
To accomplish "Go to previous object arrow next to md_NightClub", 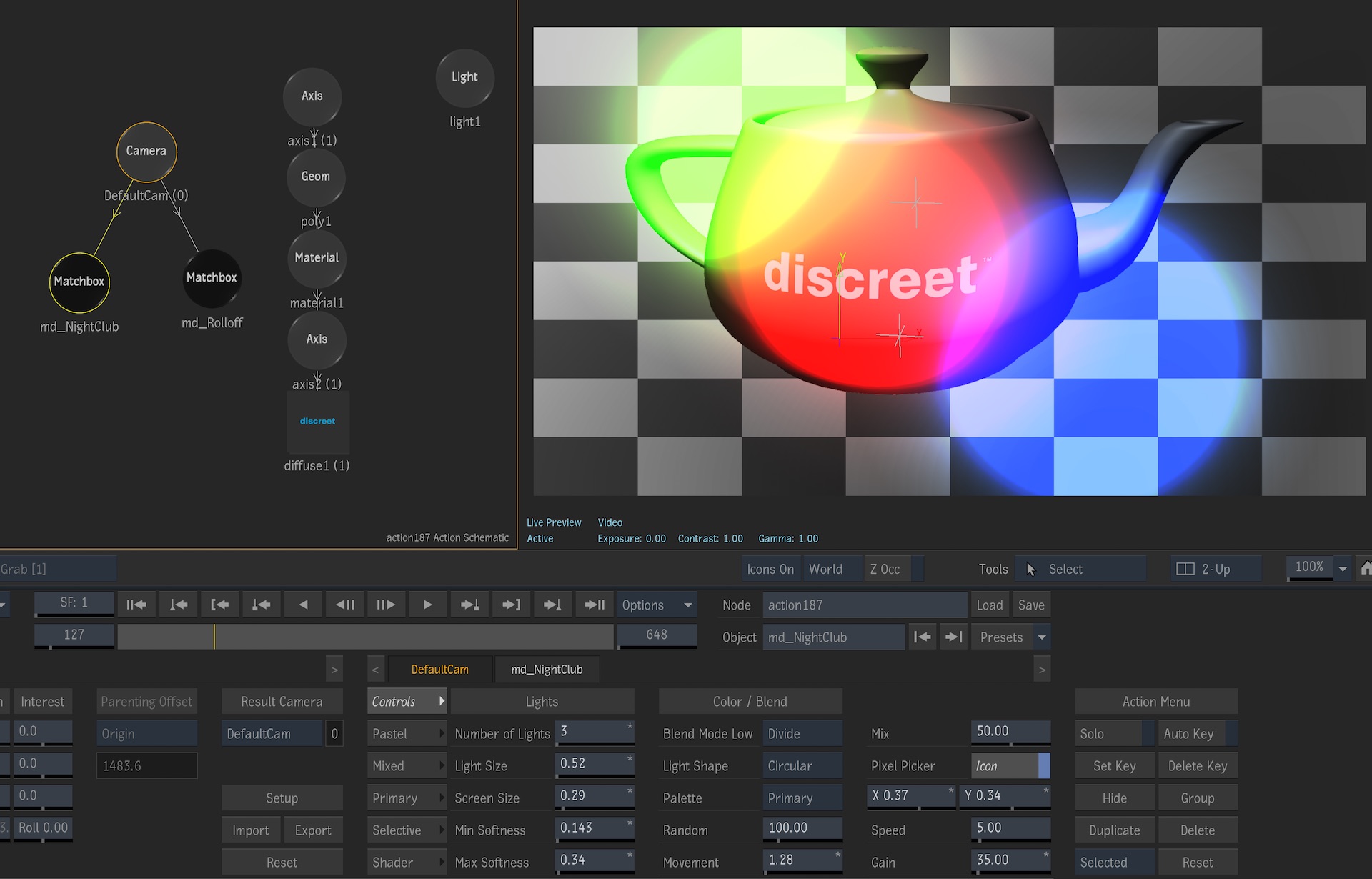I will [x=922, y=637].
